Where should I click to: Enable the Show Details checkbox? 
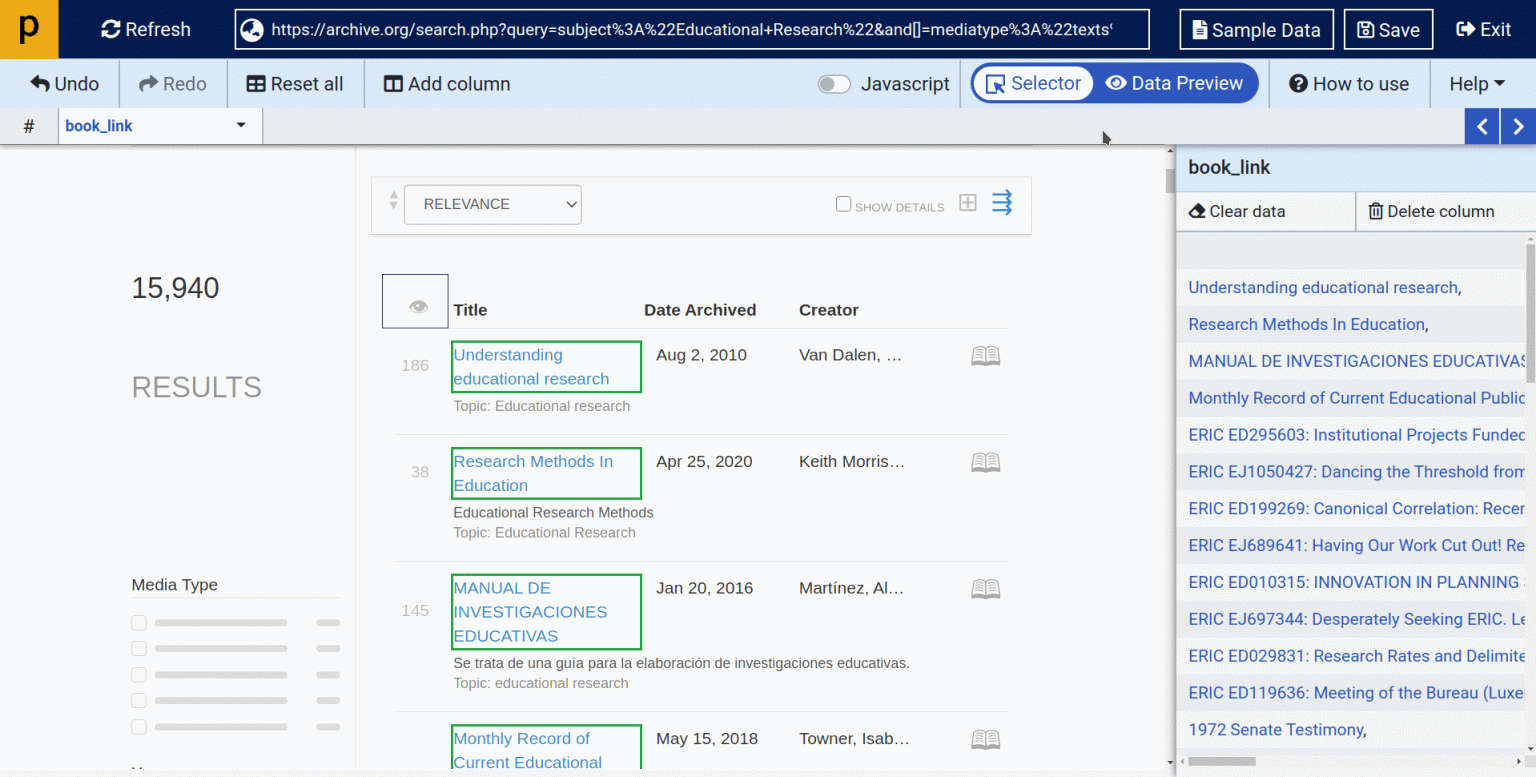point(843,205)
